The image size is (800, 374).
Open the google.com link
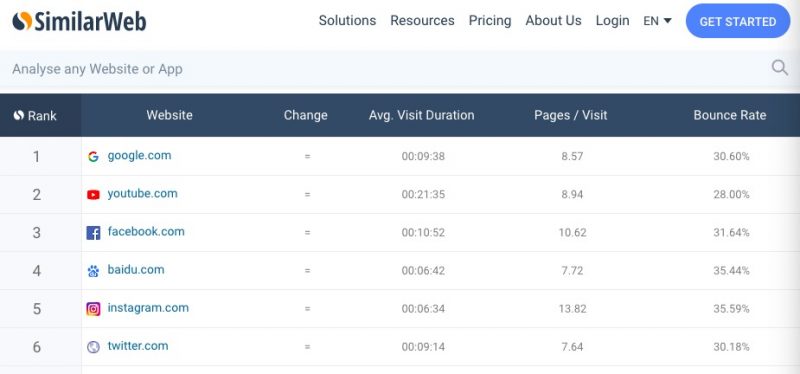pos(139,156)
